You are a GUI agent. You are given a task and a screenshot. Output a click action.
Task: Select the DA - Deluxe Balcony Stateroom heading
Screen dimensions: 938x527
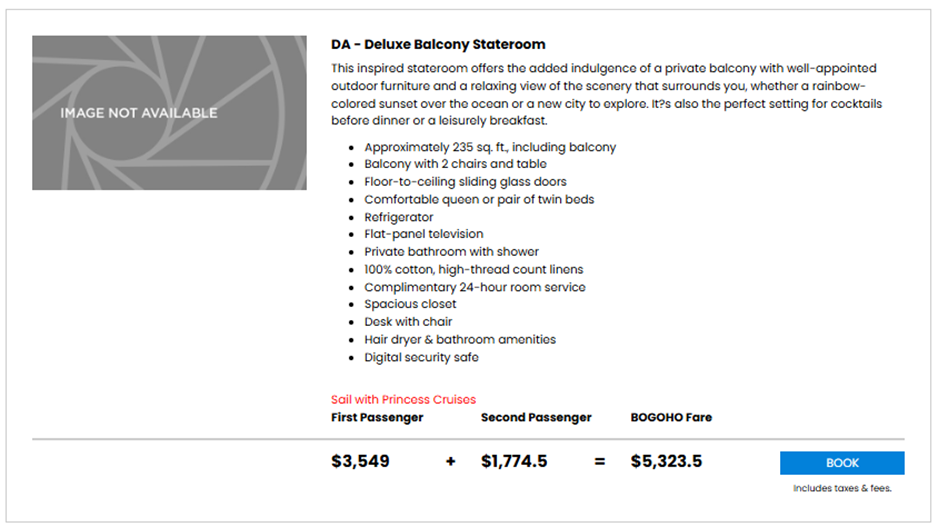438,45
